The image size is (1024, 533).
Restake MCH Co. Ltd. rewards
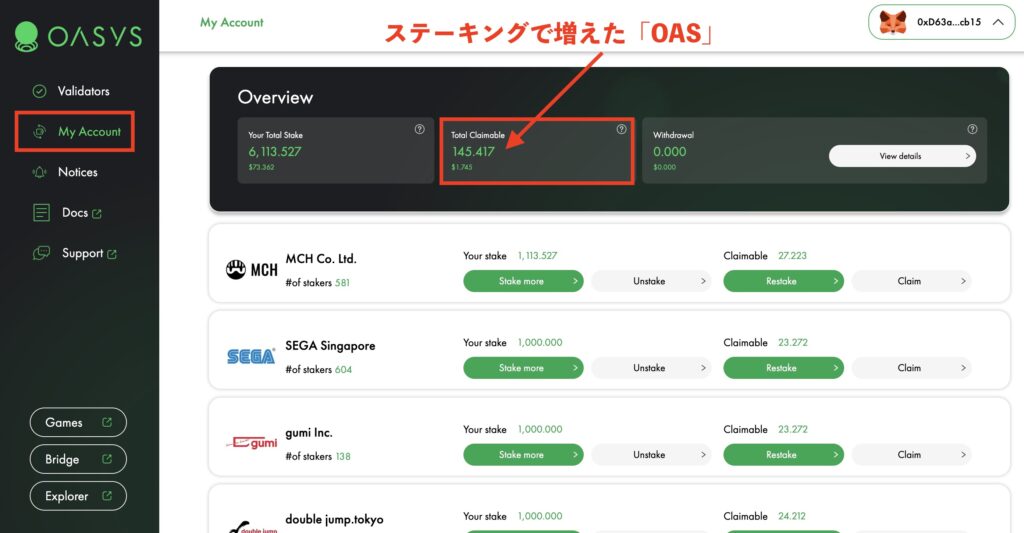coord(783,281)
